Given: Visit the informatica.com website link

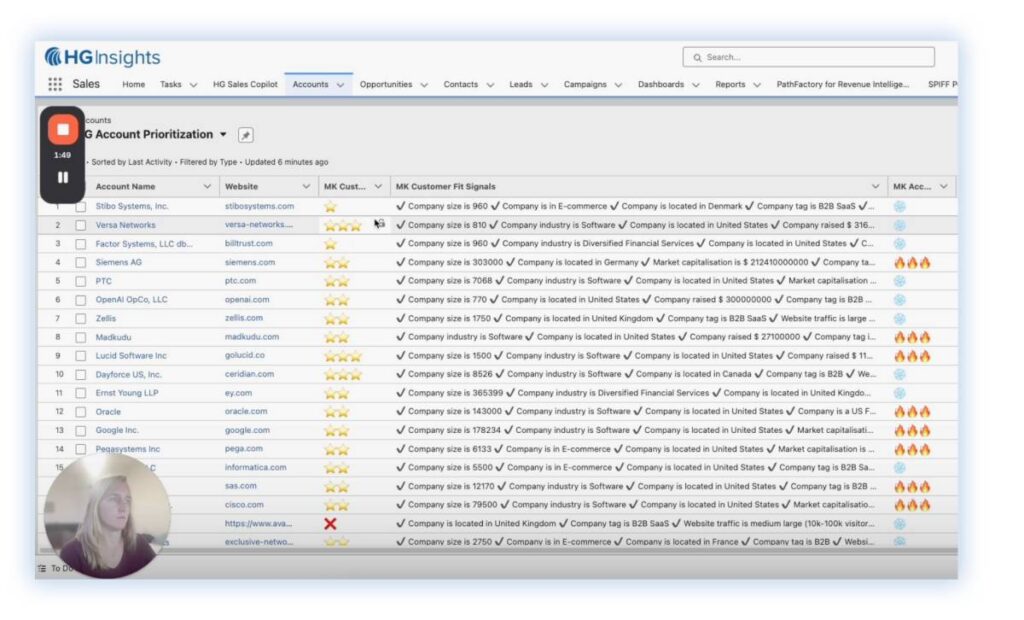Looking at the screenshot, I should coord(255,468).
